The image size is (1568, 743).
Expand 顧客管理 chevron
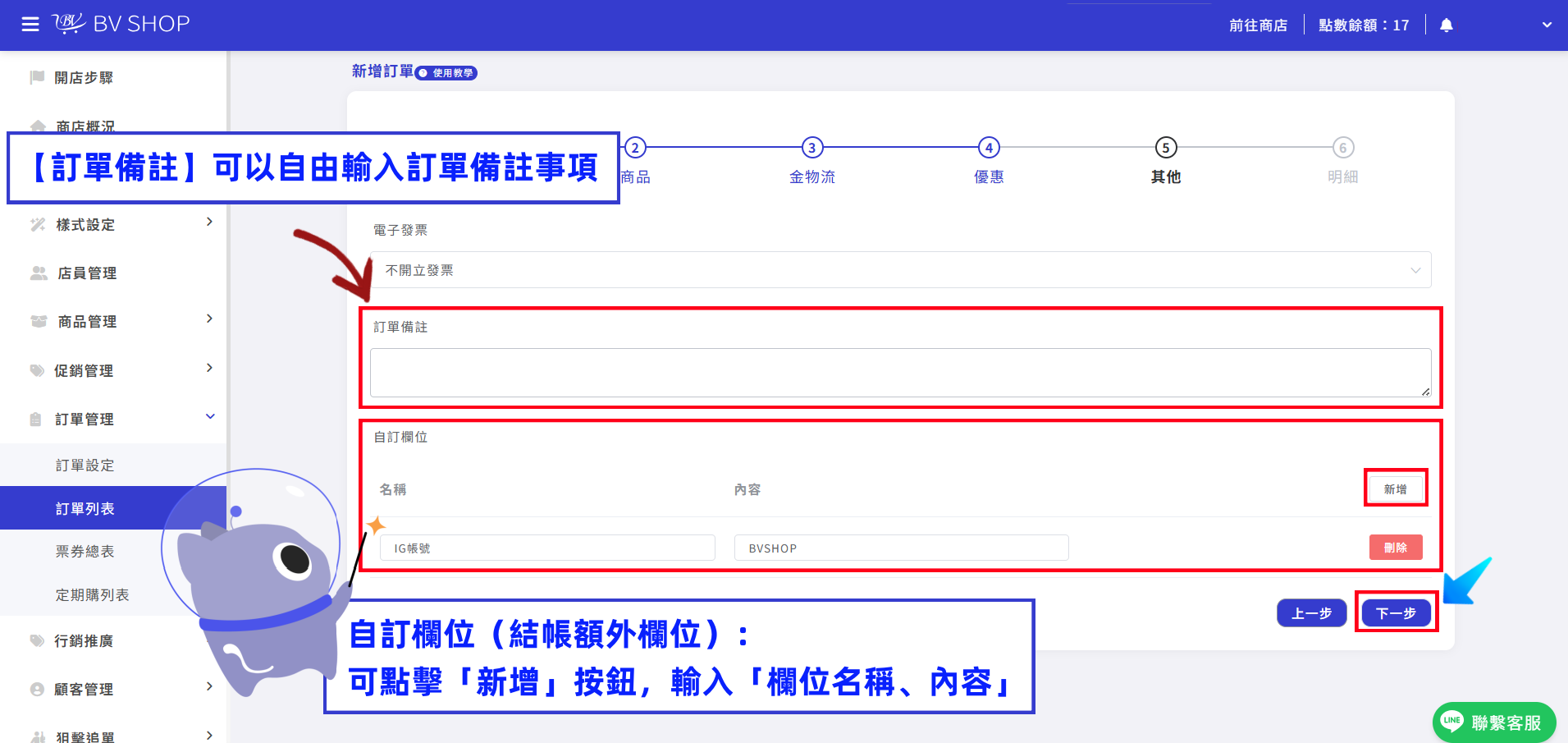click(209, 686)
